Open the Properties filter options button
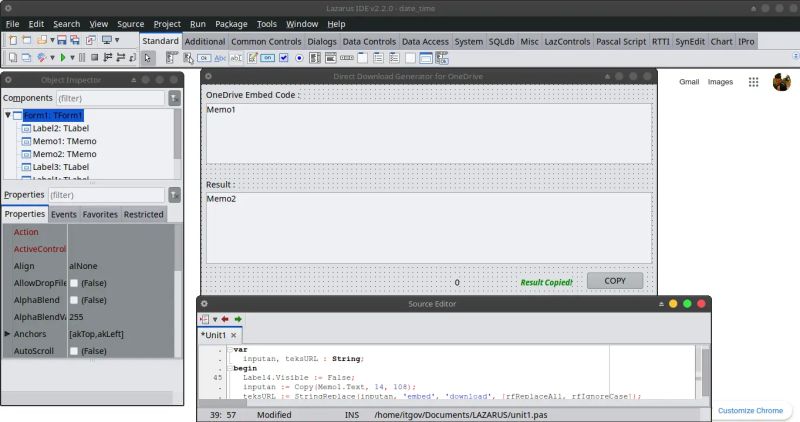The image size is (800, 422). point(174,195)
